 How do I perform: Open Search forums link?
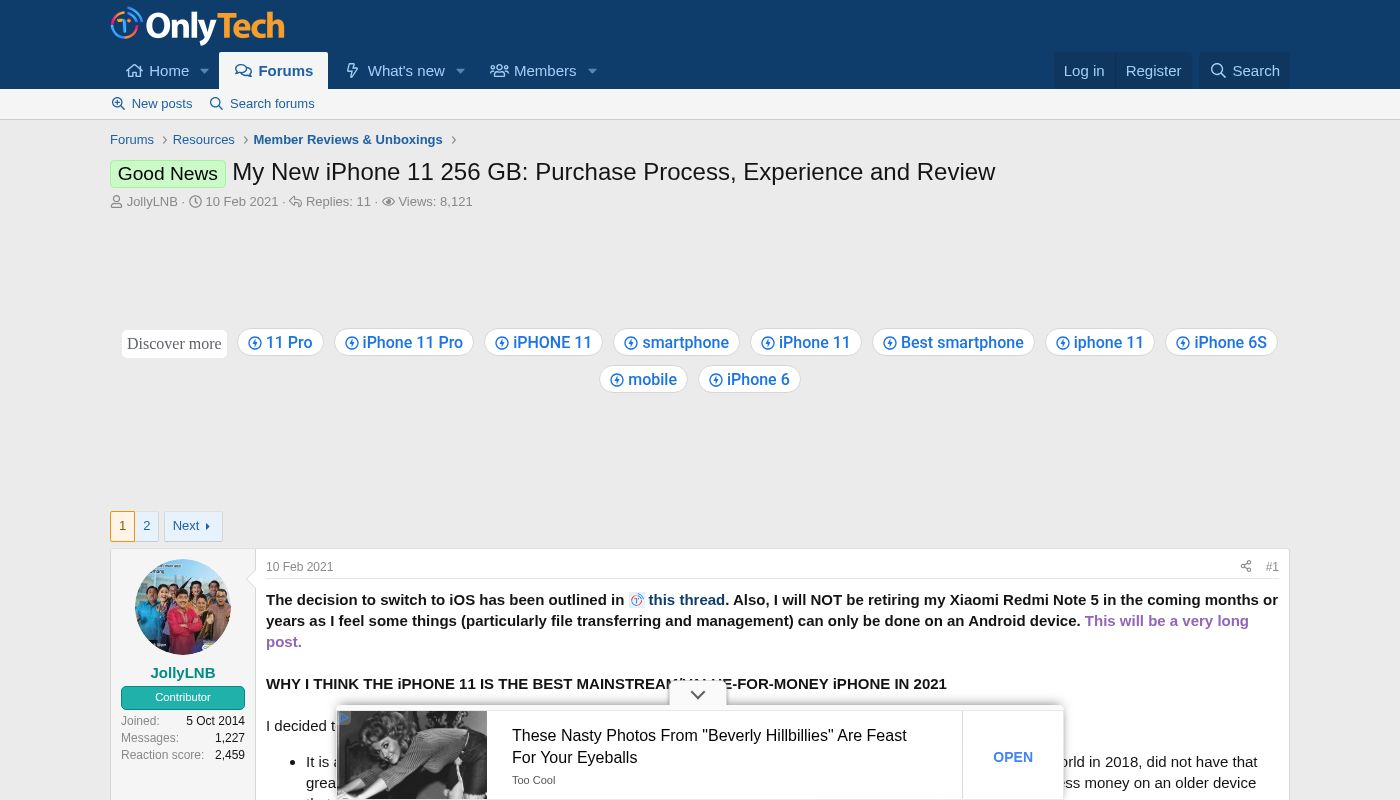pos(262,104)
